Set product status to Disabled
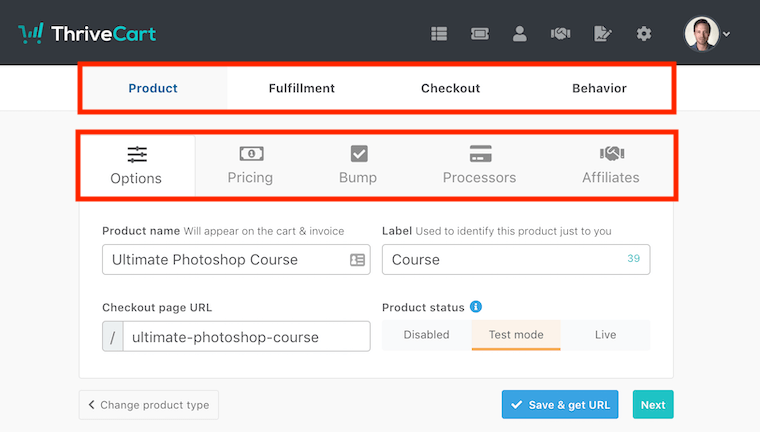 tap(427, 335)
